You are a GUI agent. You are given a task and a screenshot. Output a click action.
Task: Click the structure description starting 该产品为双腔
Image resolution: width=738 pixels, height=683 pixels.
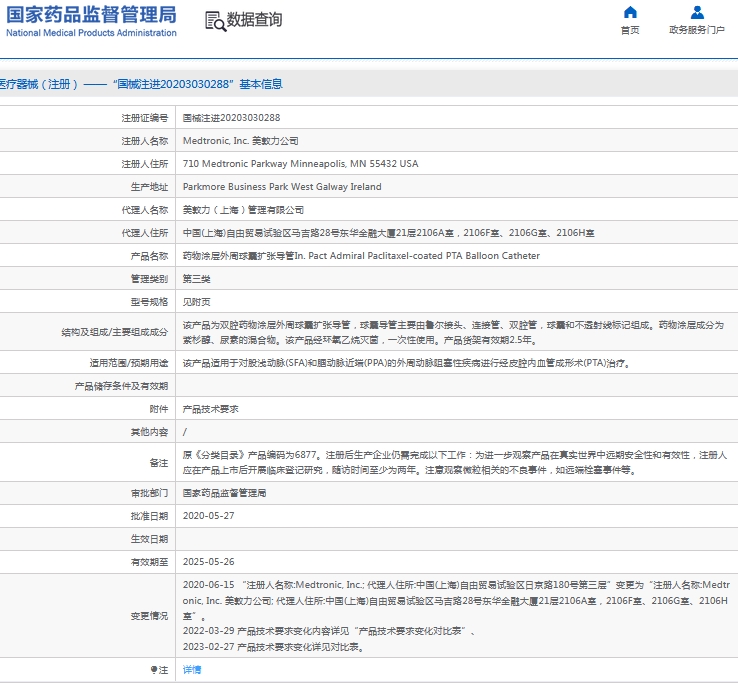pos(453,332)
